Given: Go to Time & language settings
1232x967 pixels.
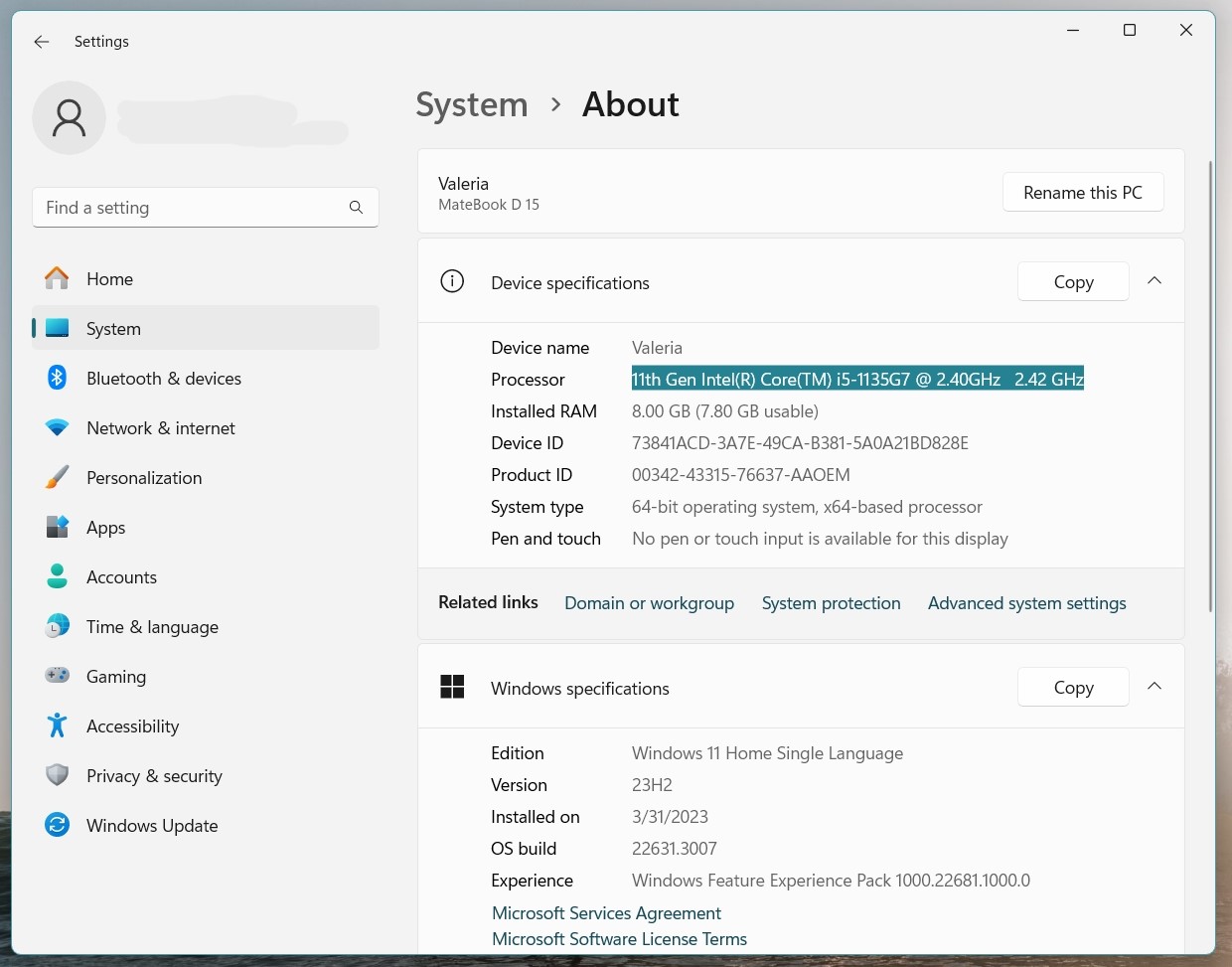Looking at the screenshot, I should point(152,627).
